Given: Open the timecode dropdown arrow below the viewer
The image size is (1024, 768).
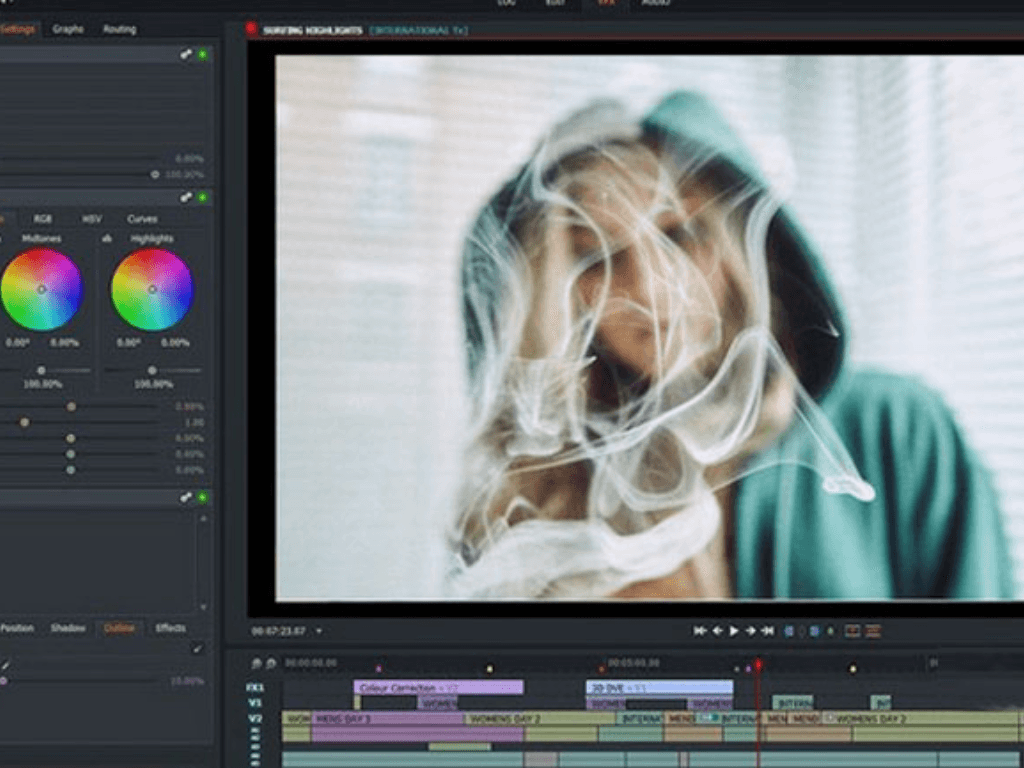Looking at the screenshot, I should tap(319, 631).
